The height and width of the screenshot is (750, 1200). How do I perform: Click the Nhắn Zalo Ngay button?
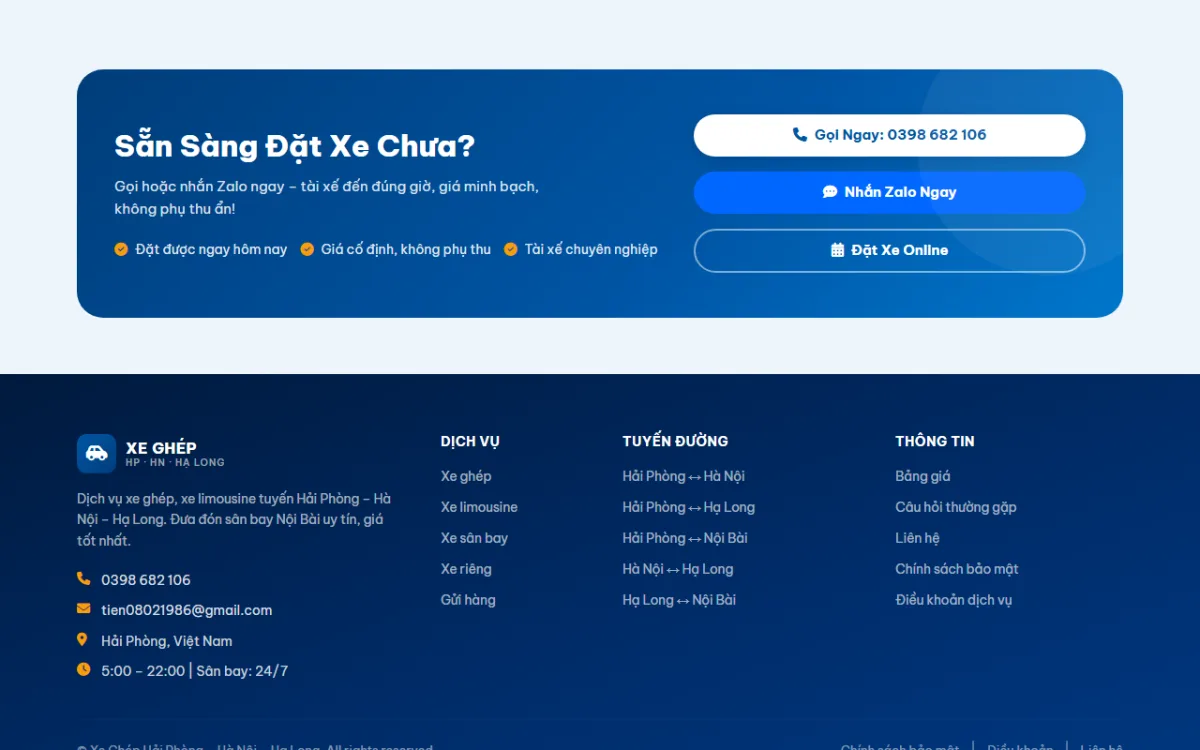pyautogui.click(x=889, y=192)
